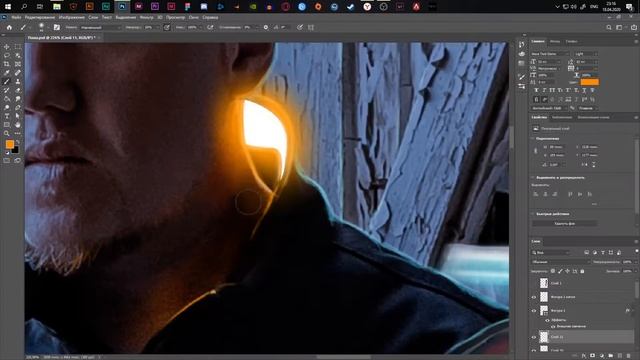
Task: Toggle lock all padlock in Layers
Action: point(582,271)
